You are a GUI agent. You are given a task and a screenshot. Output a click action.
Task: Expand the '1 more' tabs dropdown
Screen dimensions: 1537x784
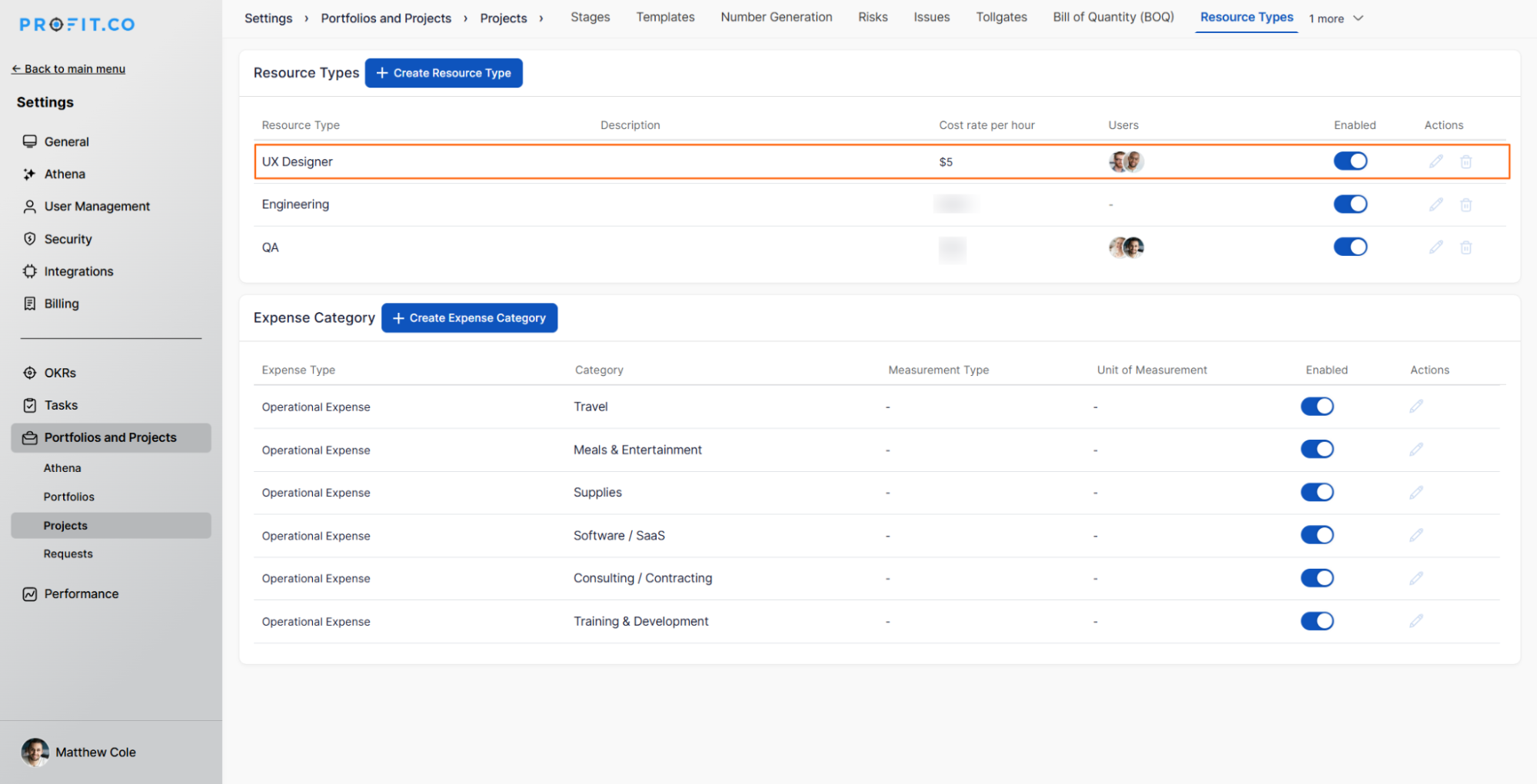tap(1336, 18)
